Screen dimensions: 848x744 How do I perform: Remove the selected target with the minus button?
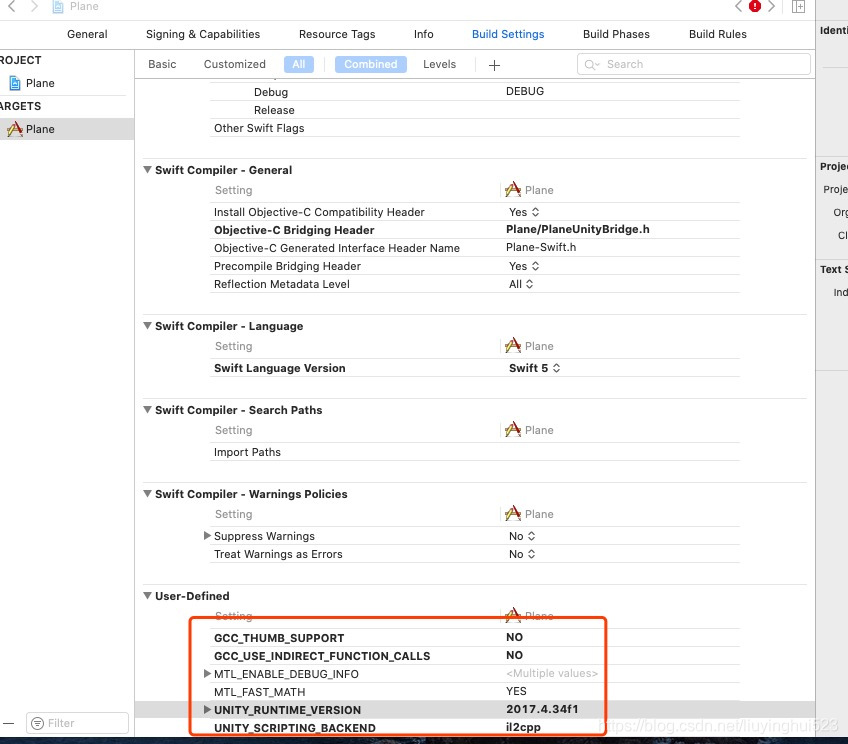(x=9, y=723)
